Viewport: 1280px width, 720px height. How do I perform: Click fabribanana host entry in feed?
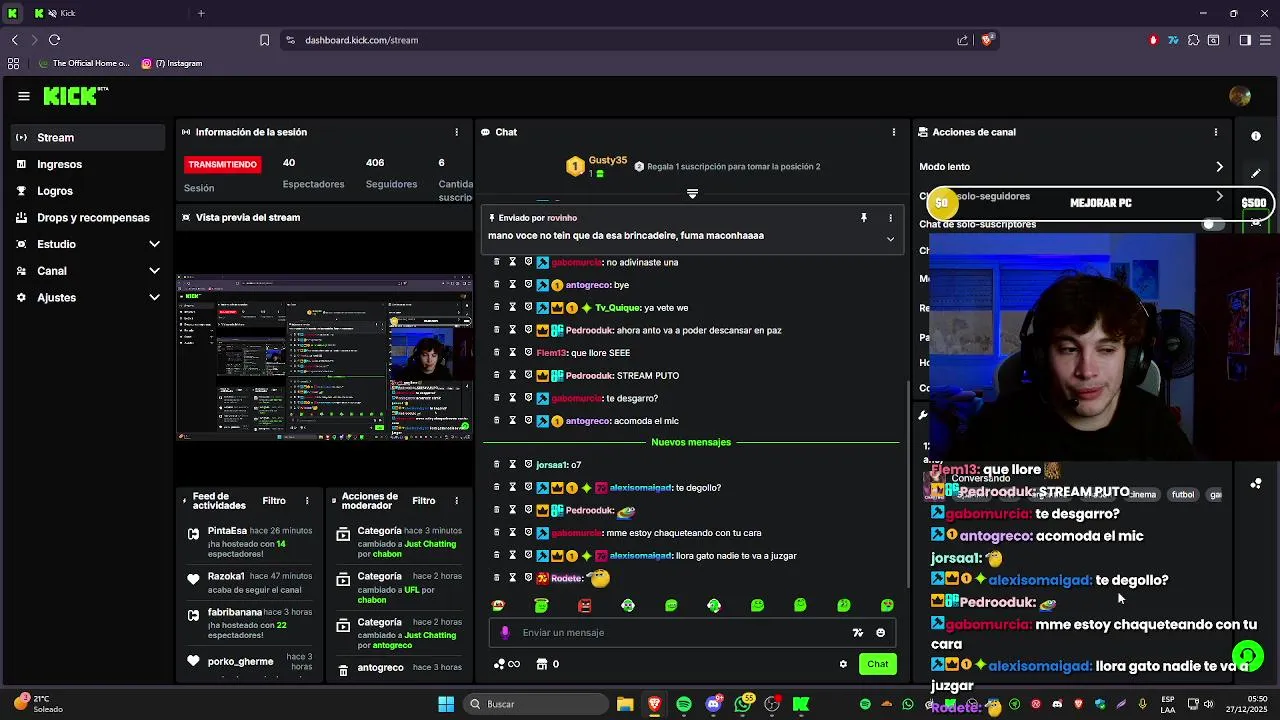pyautogui.click(x=250, y=626)
